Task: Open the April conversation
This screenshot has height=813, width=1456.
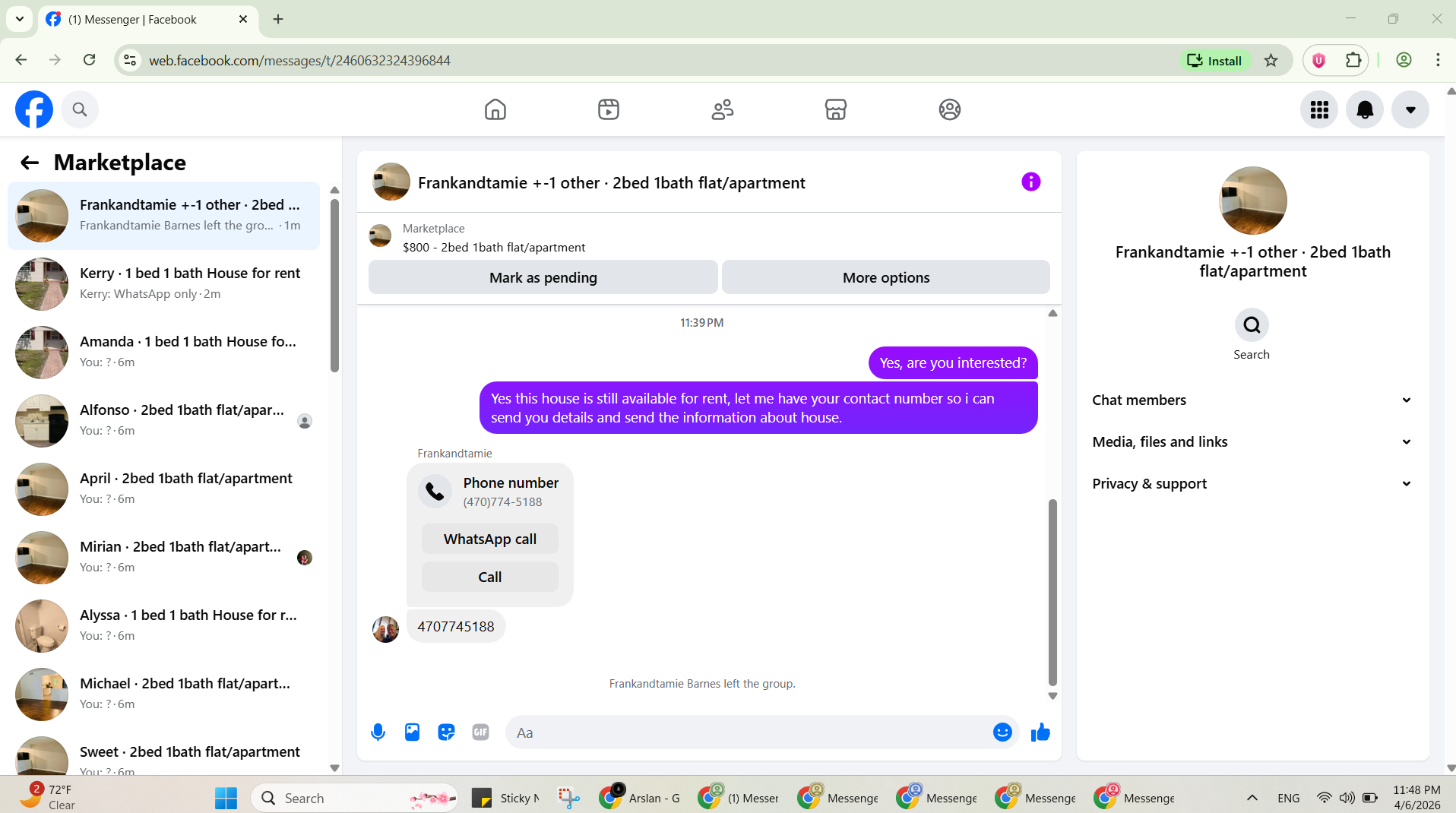Action: pyautogui.click(x=163, y=489)
